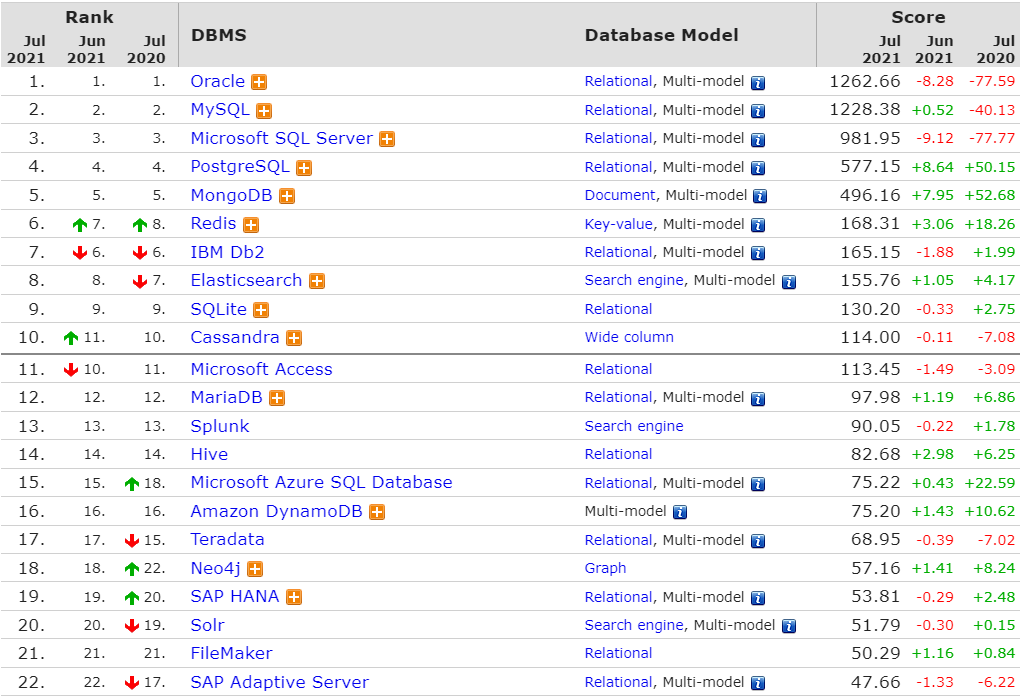The height and width of the screenshot is (698, 1020).
Task: Open the Solr DBMS link
Action: point(208,625)
